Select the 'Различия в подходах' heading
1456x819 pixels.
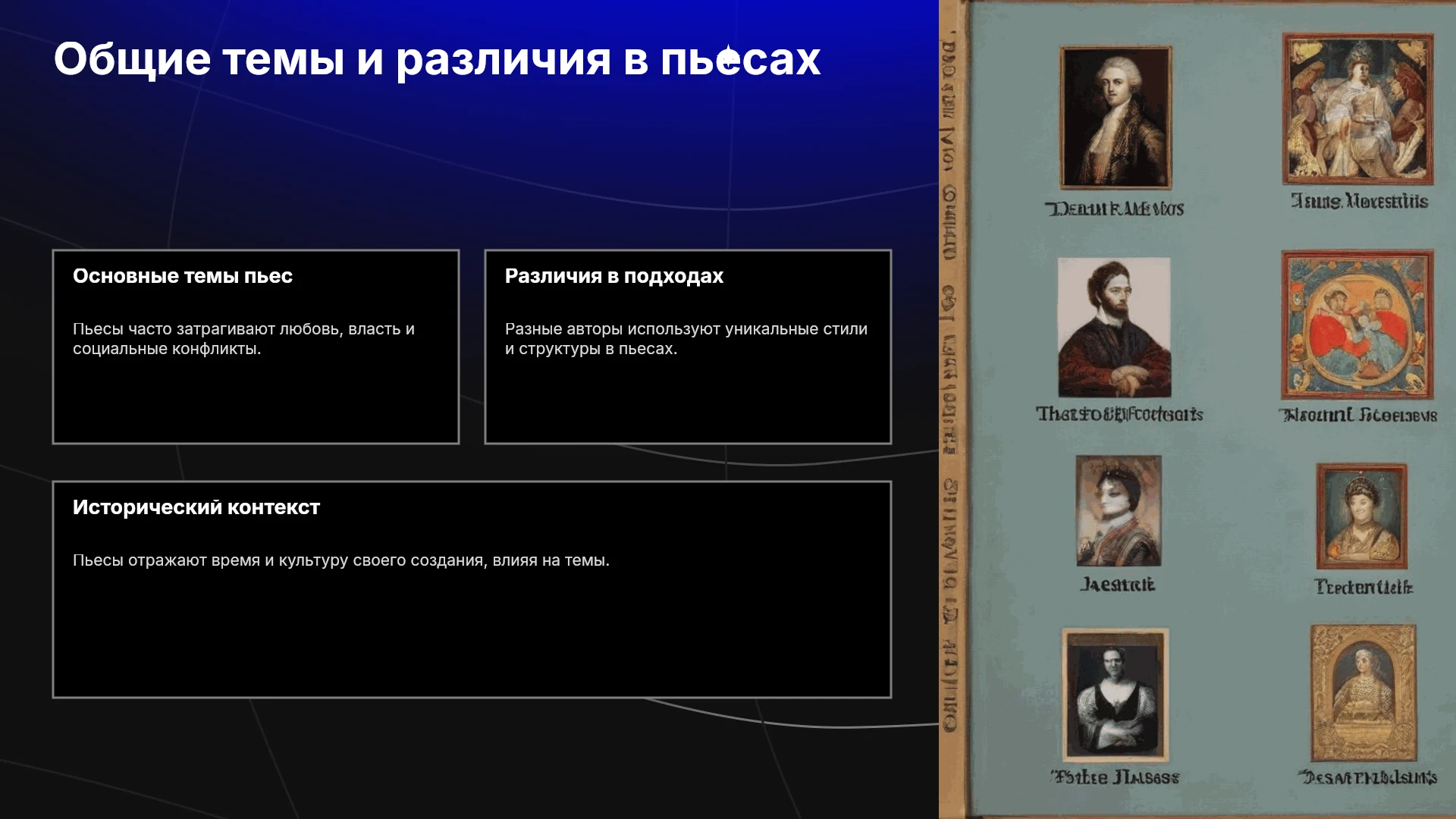614,276
